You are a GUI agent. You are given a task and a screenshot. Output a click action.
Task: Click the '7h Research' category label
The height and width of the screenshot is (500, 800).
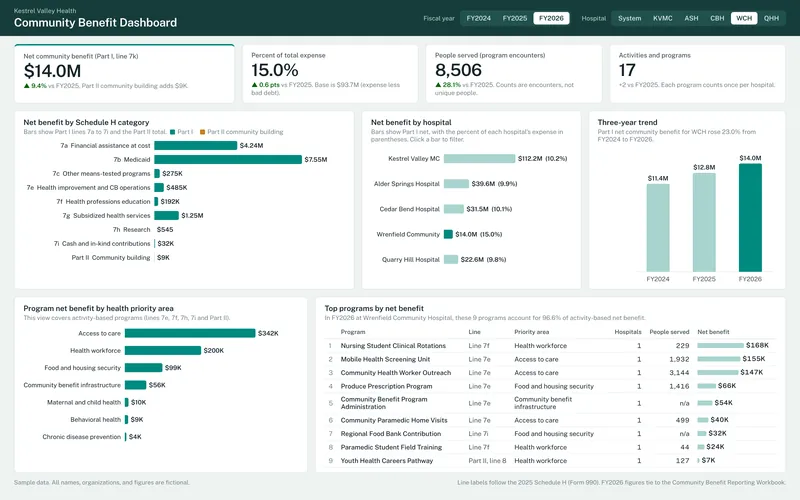point(132,230)
